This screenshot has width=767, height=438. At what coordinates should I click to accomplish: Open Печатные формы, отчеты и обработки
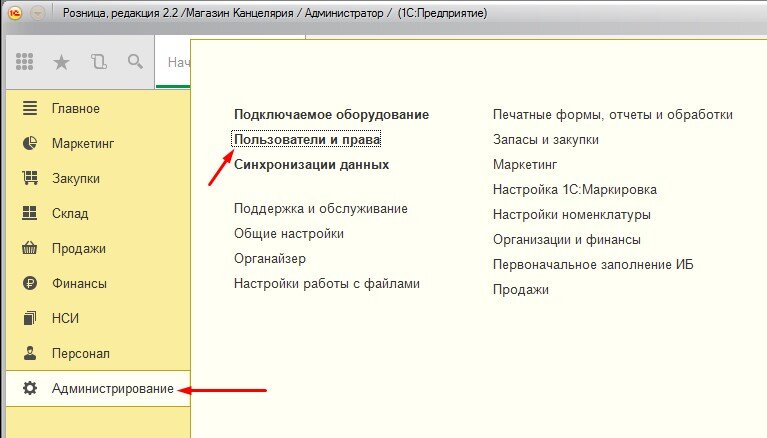[612, 115]
